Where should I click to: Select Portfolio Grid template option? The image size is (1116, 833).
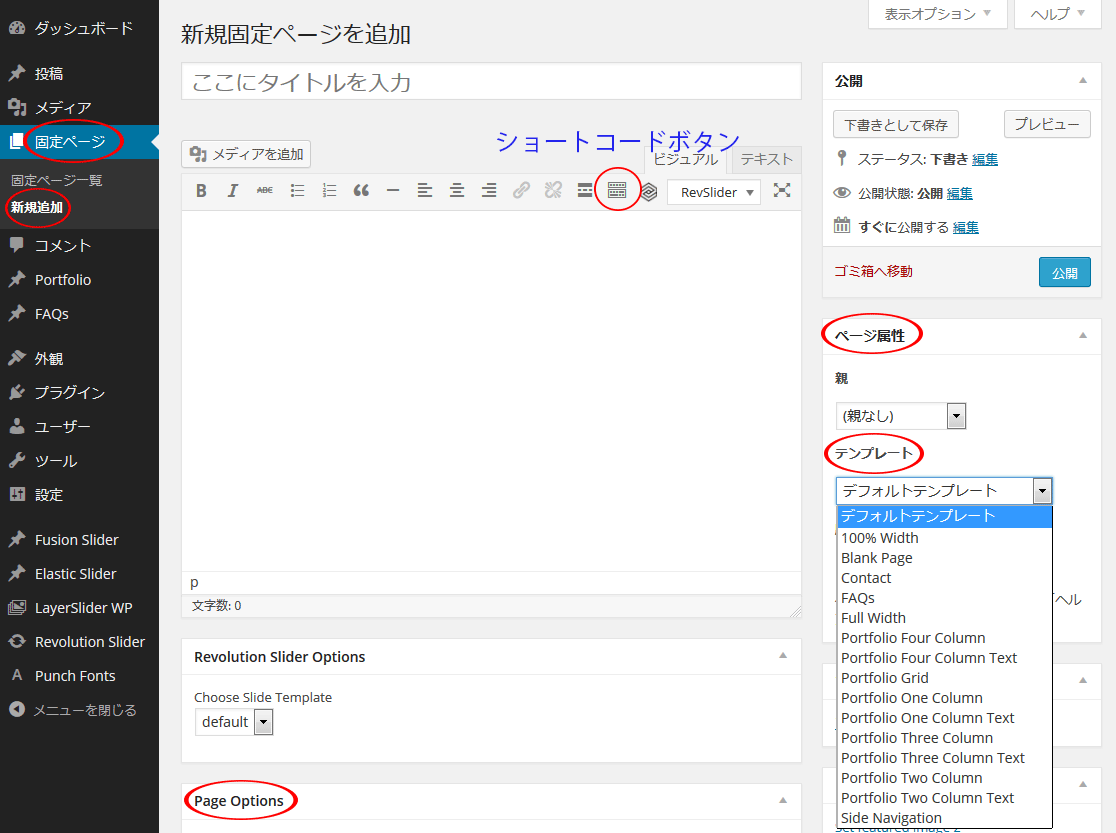(x=885, y=678)
